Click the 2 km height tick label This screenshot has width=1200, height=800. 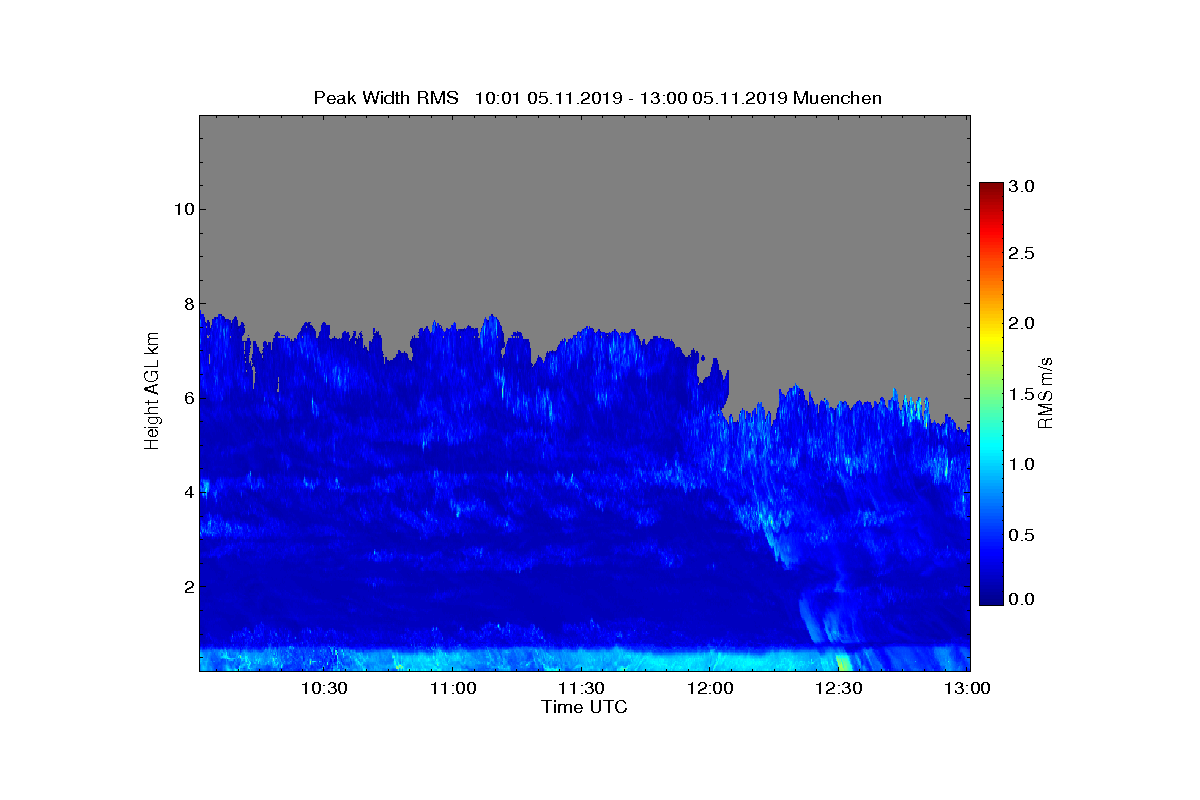point(187,586)
